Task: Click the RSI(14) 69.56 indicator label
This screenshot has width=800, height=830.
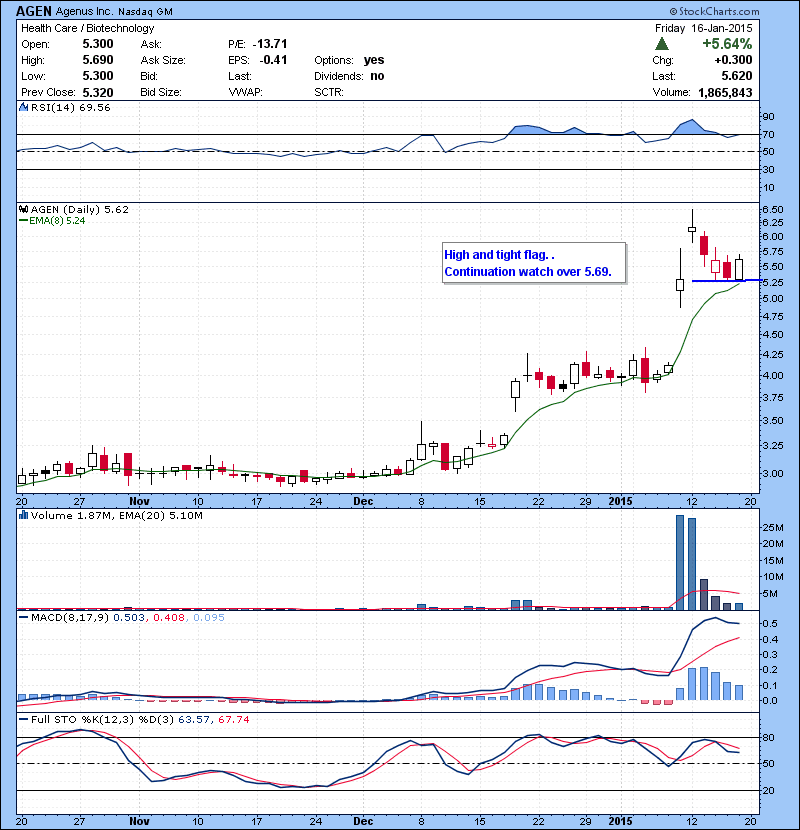Action: (70, 107)
